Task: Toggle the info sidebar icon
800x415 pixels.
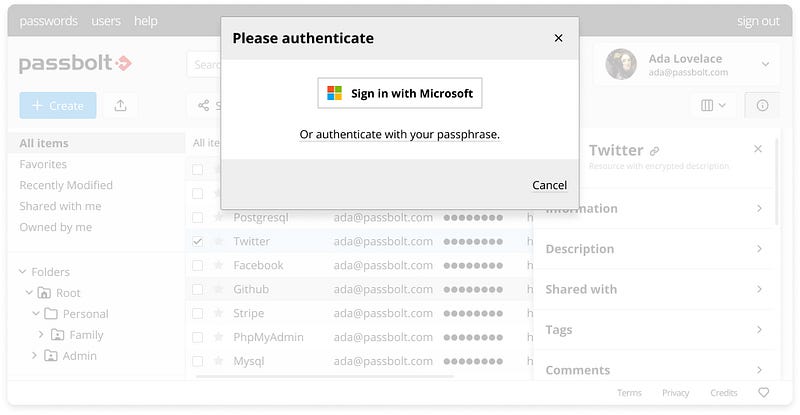Action: (762, 105)
